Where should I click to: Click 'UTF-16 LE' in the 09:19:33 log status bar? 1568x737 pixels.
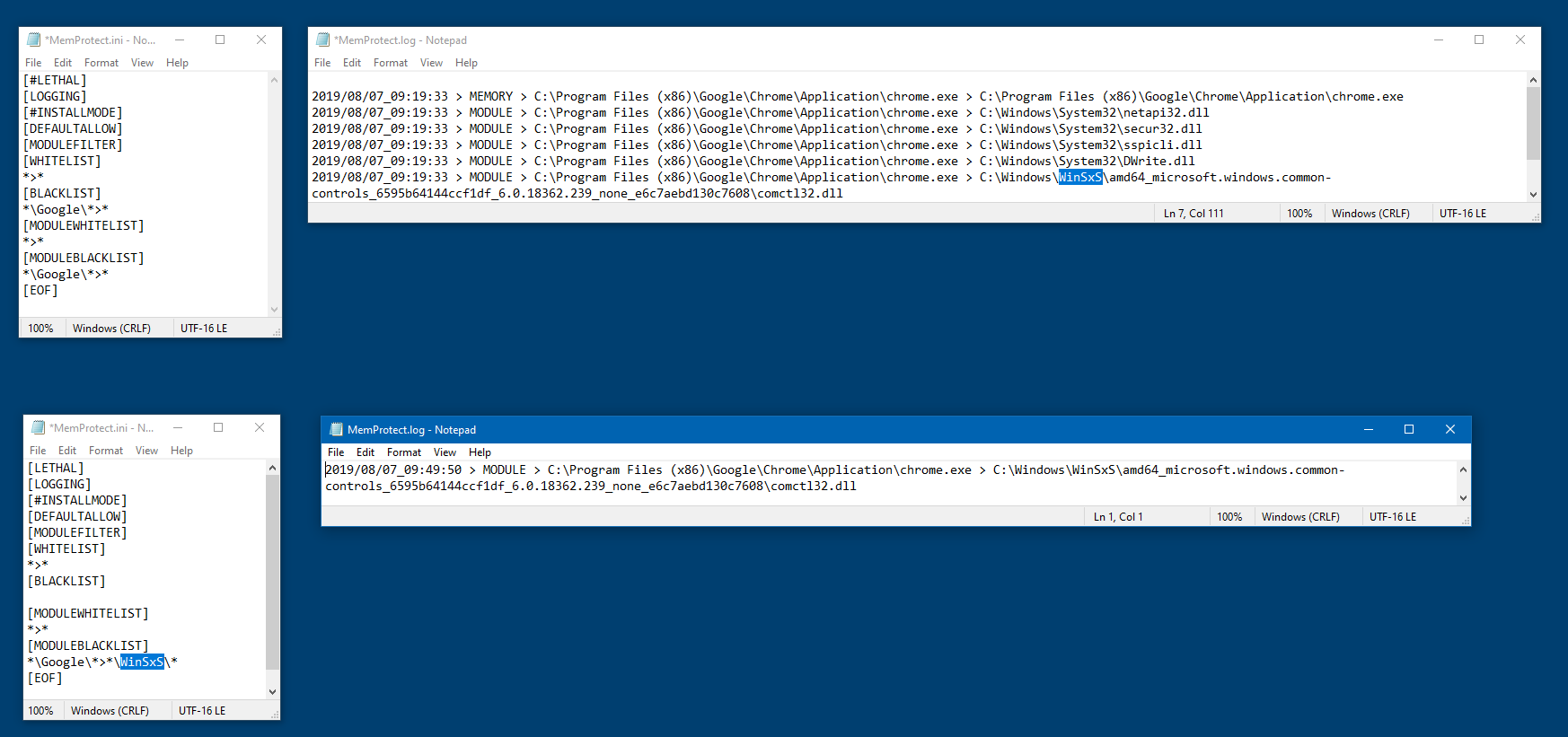tap(1463, 214)
